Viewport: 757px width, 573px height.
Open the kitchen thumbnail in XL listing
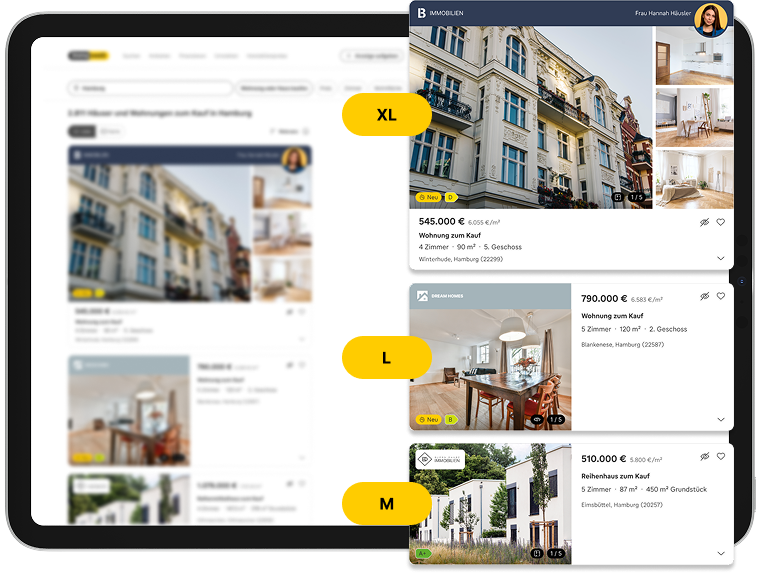[694, 56]
